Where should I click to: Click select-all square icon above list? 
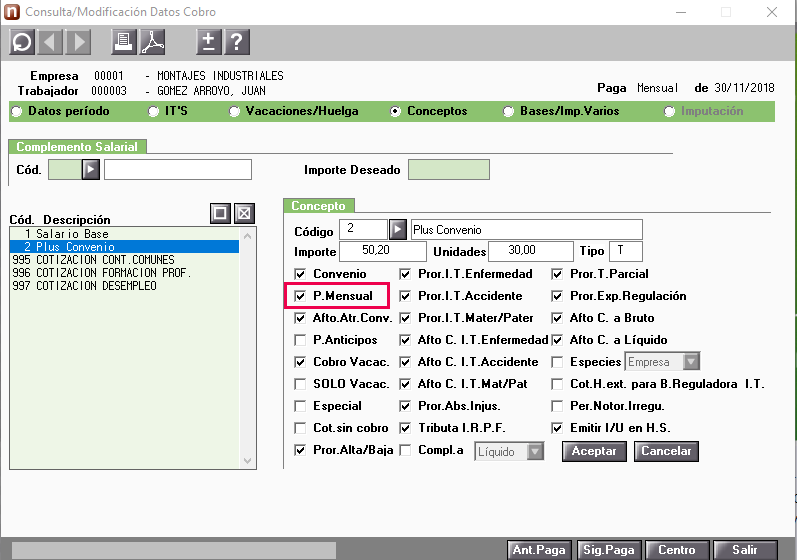click(x=220, y=213)
